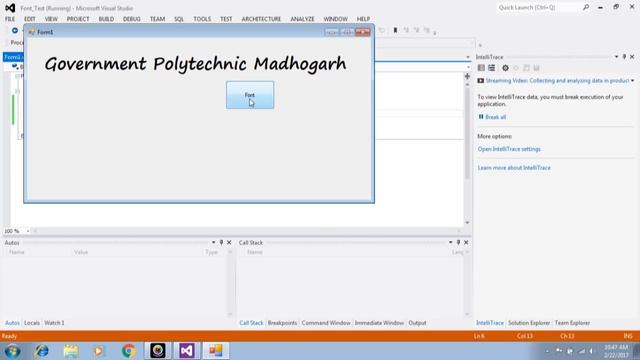Open Call Stack panel window-position dropdown
This screenshot has width=640, height=360.
[x=451, y=242]
